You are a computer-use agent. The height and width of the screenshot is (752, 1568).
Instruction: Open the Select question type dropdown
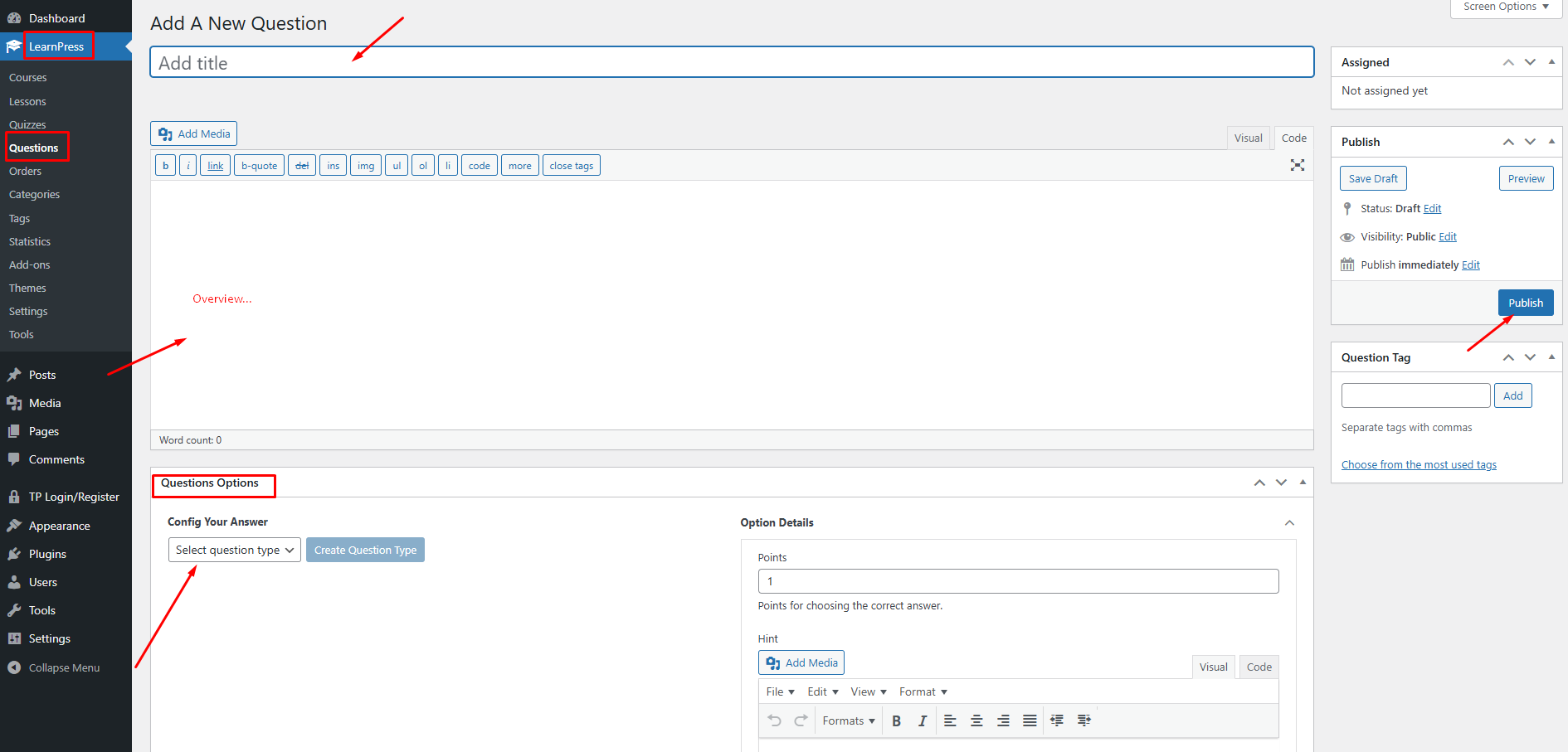point(234,550)
